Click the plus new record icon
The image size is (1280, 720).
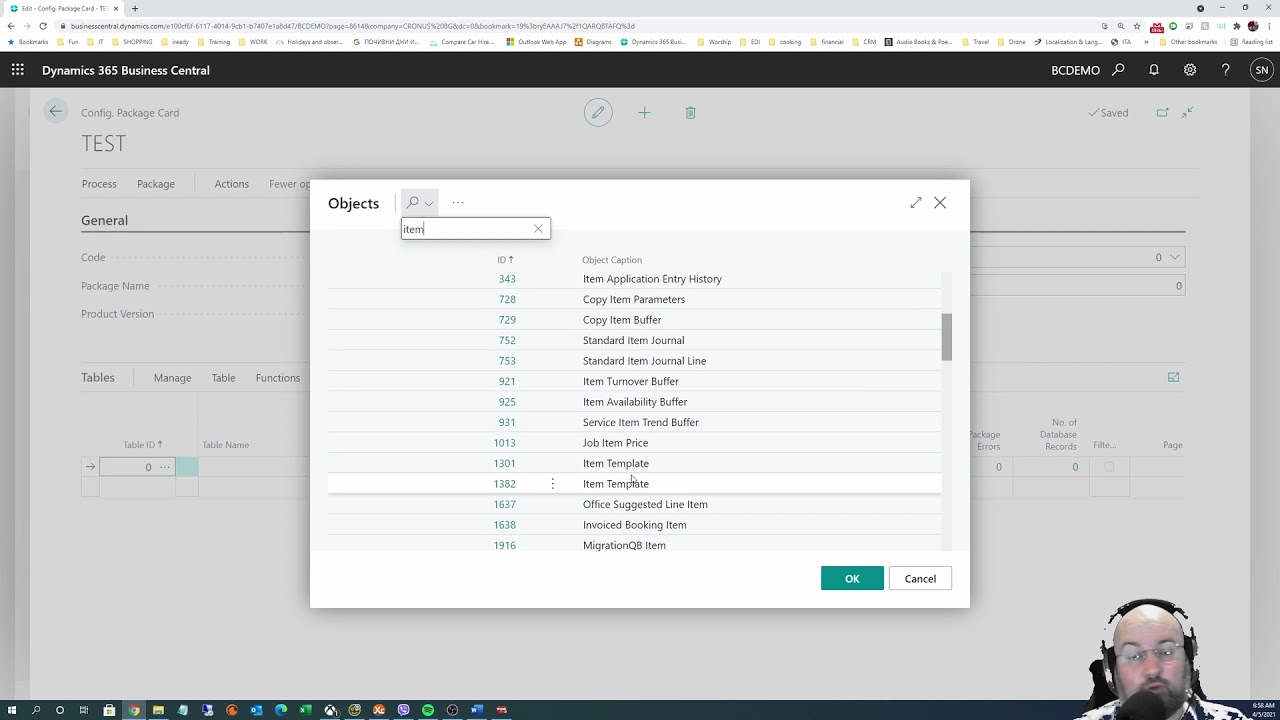(x=644, y=113)
